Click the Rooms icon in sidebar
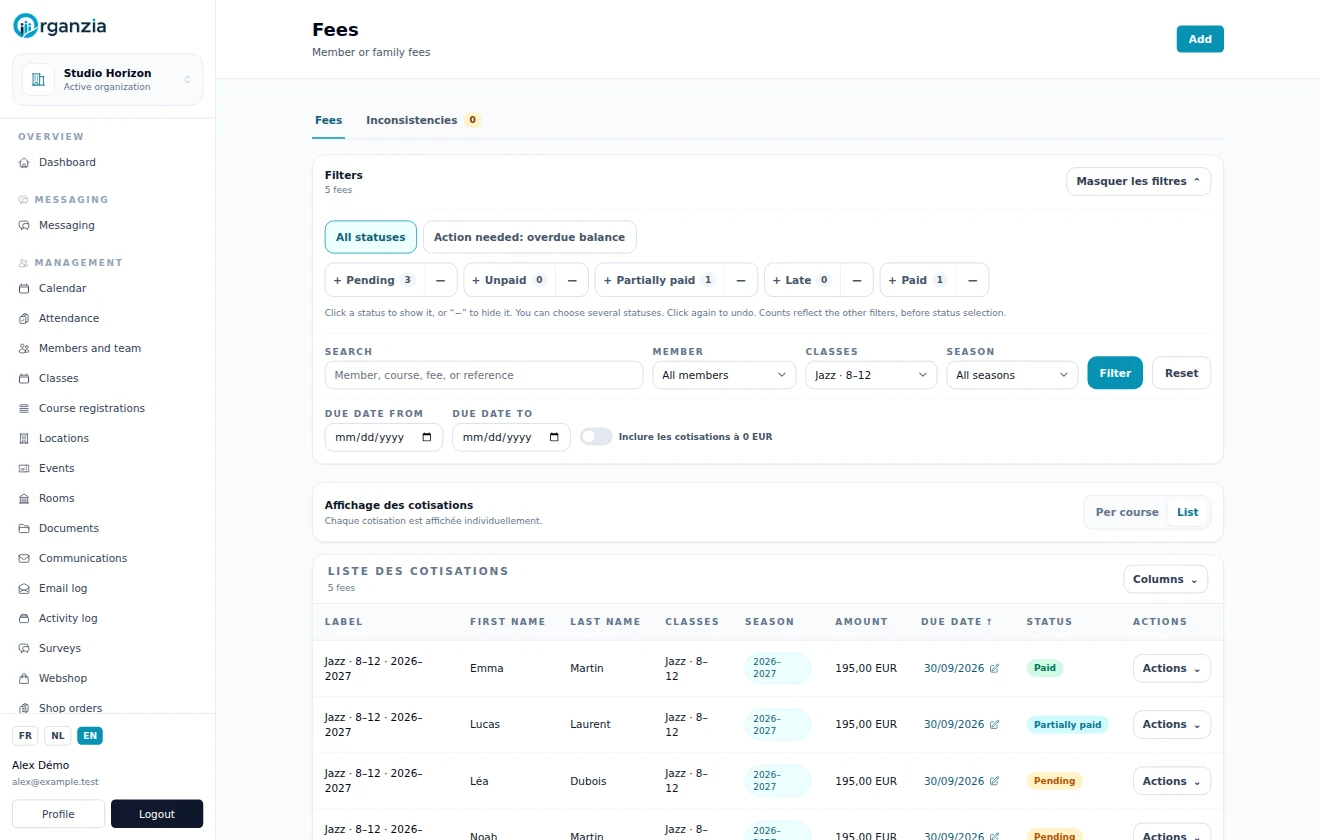This screenshot has height=840, width=1320. 24,498
